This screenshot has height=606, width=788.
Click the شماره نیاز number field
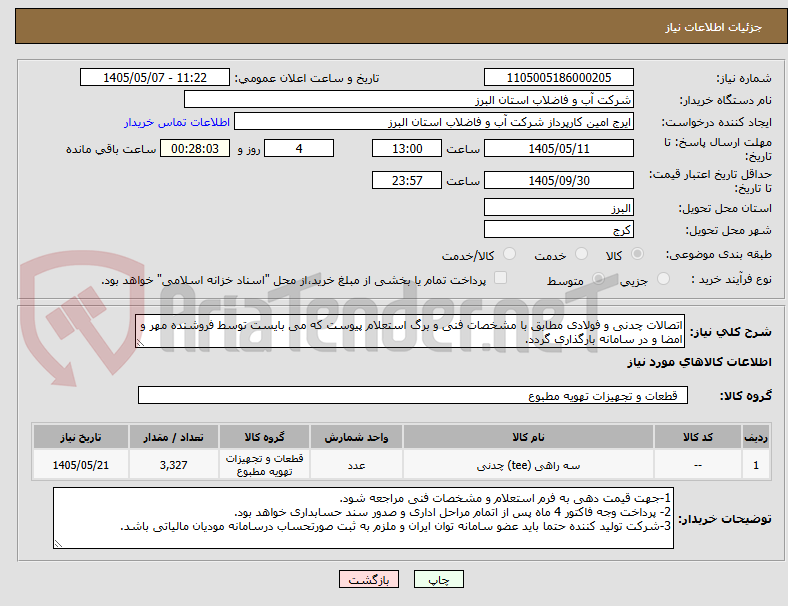[x=558, y=77]
